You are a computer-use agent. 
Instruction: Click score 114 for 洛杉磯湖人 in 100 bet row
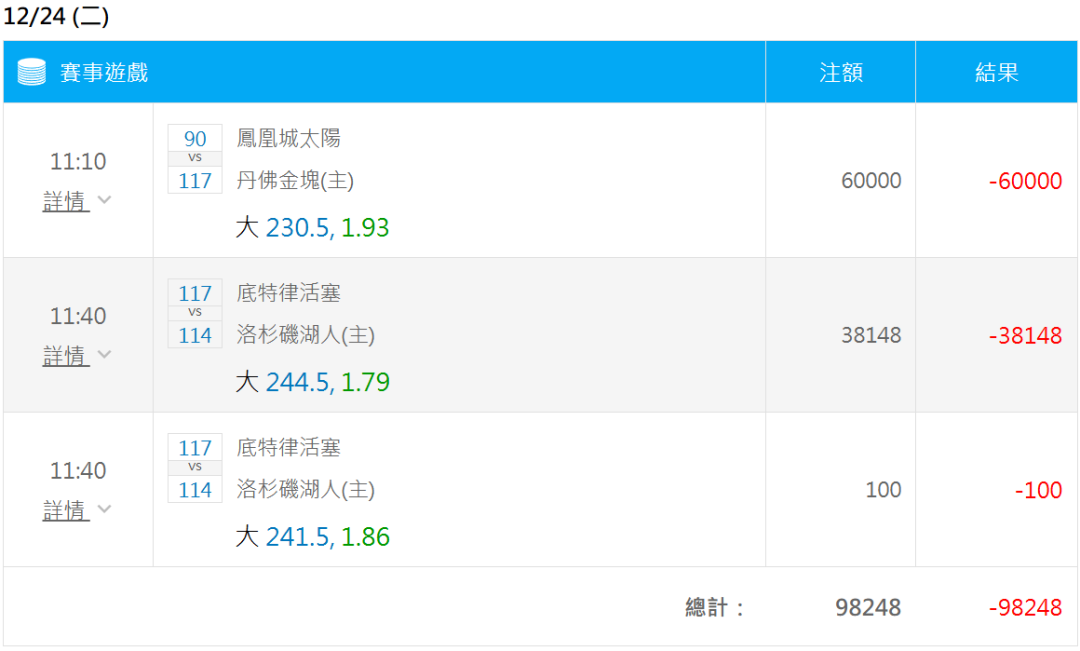[x=195, y=490]
